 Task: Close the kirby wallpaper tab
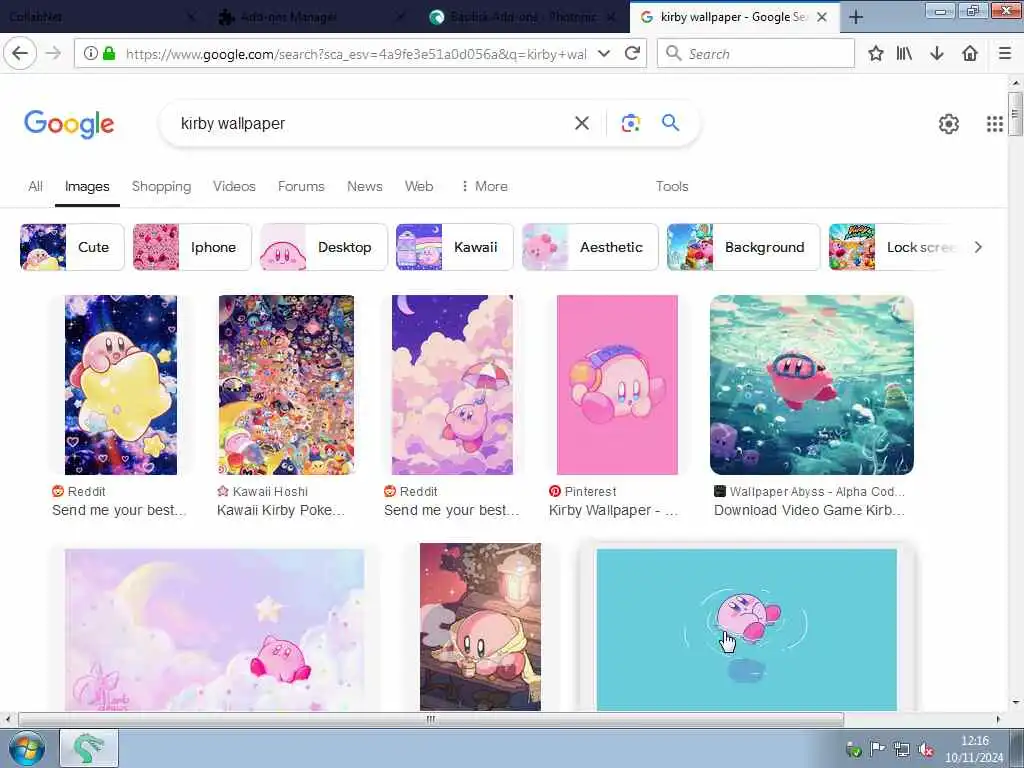[x=822, y=17]
